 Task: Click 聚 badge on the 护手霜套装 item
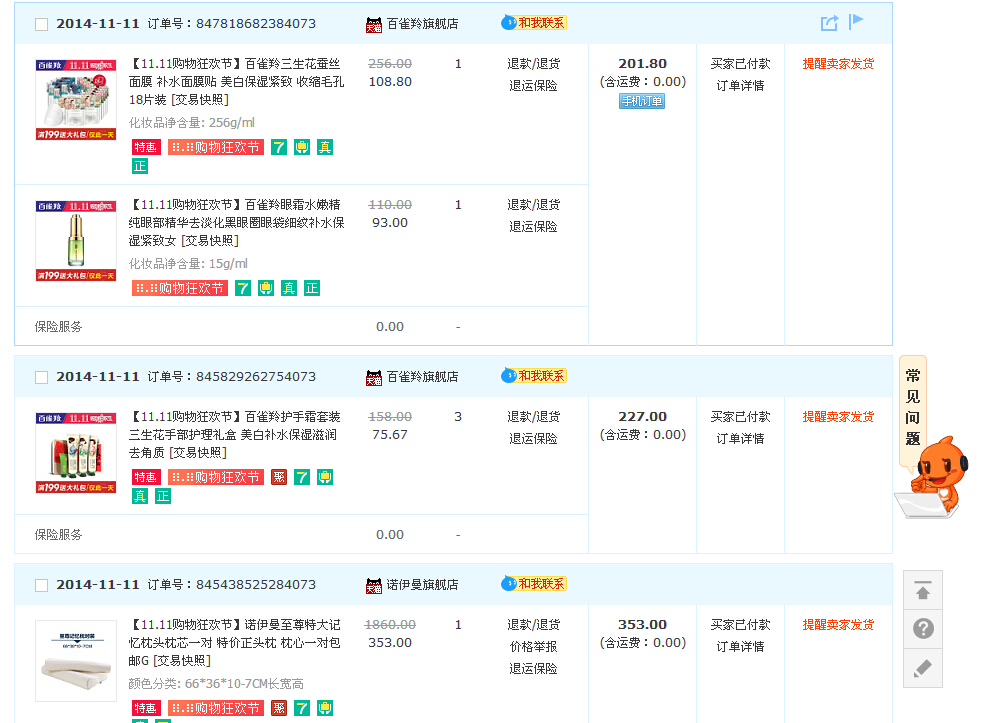coord(279,477)
